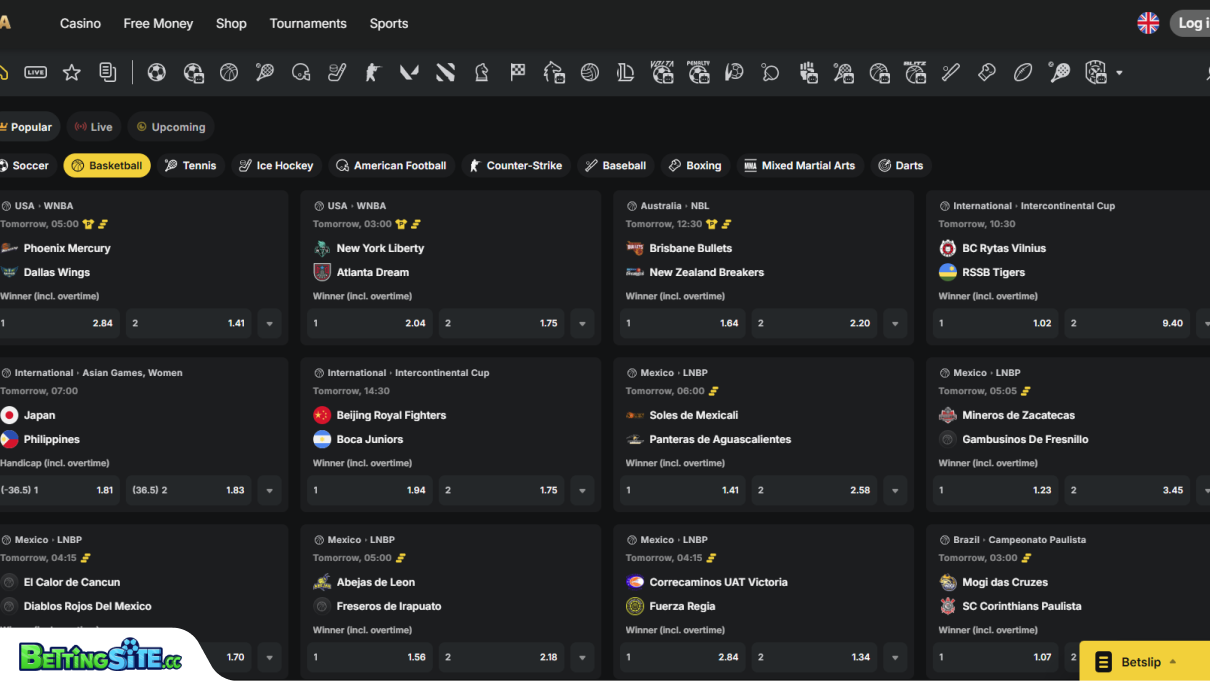Screen dimensions: 1210x681
Task: Select the racing checkered flag icon
Action: [x=518, y=72]
